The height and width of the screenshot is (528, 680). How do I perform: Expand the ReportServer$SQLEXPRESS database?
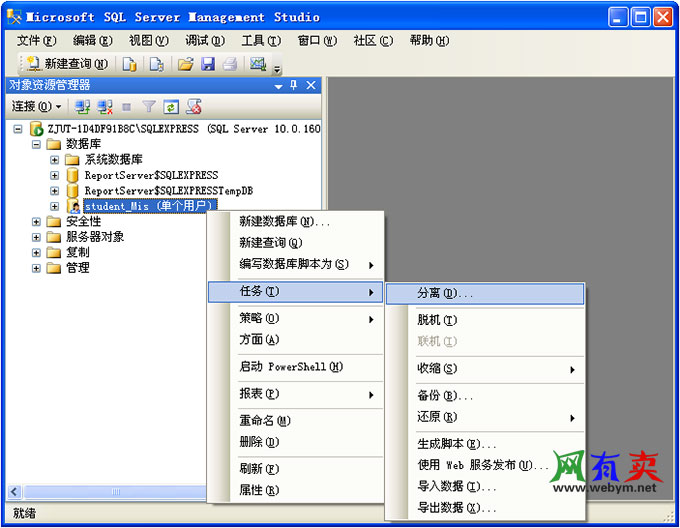(54, 176)
